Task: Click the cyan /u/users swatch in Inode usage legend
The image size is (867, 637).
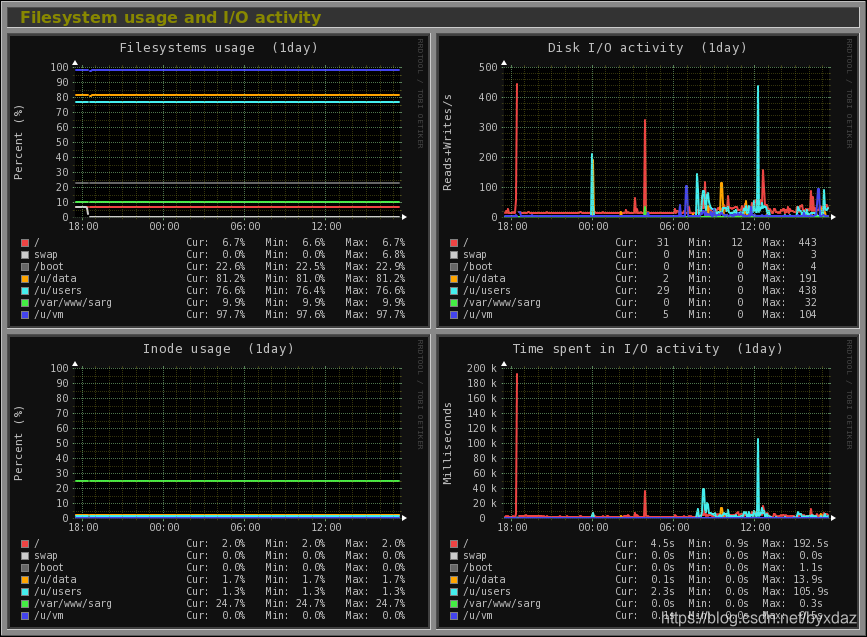Action: [x=25, y=592]
